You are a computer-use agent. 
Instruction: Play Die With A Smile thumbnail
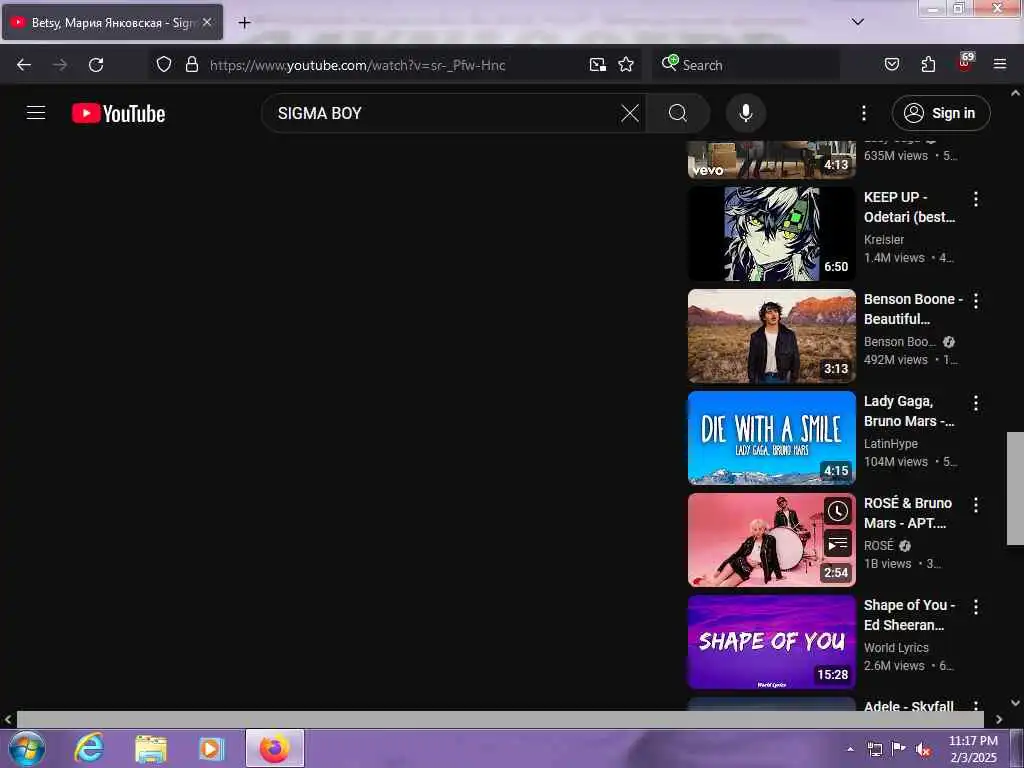(x=771, y=438)
